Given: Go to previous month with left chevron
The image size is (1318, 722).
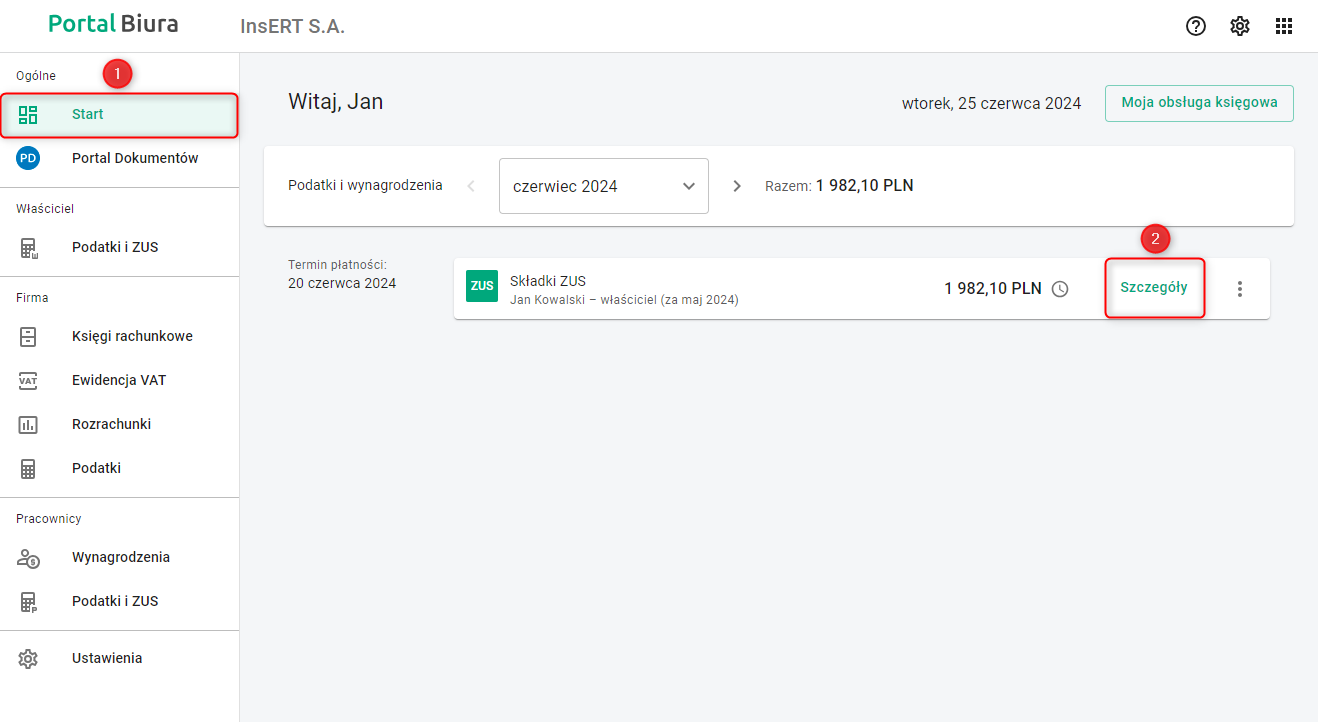Looking at the screenshot, I should [471, 186].
